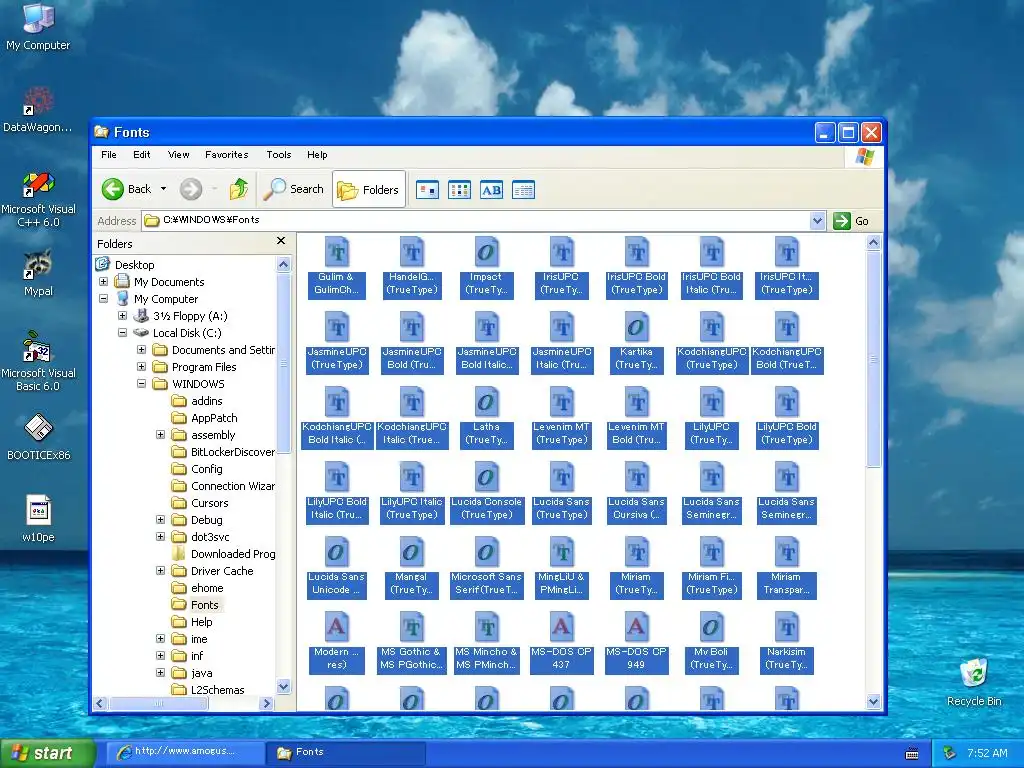
Task: Click the Similarity (AB) view icon
Action: pyautogui.click(x=491, y=190)
